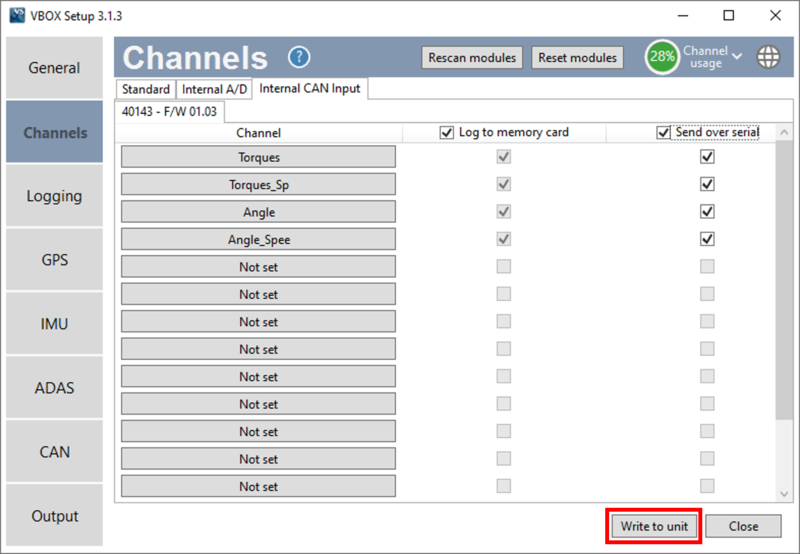
Task: Minimize the VBOX Setup window
Action: (683, 15)
